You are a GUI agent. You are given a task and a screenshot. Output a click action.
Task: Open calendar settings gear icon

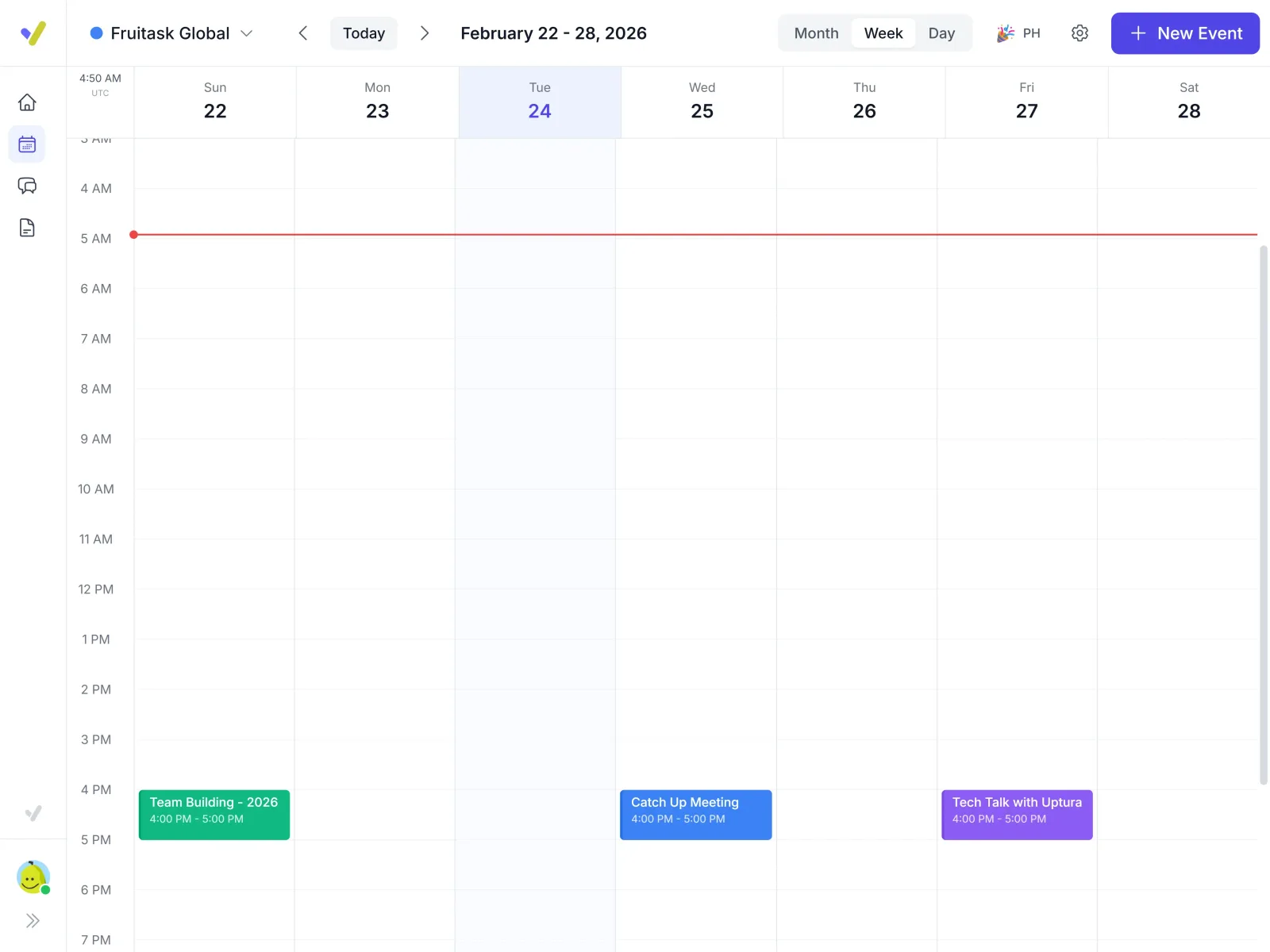click(1079, 33)
